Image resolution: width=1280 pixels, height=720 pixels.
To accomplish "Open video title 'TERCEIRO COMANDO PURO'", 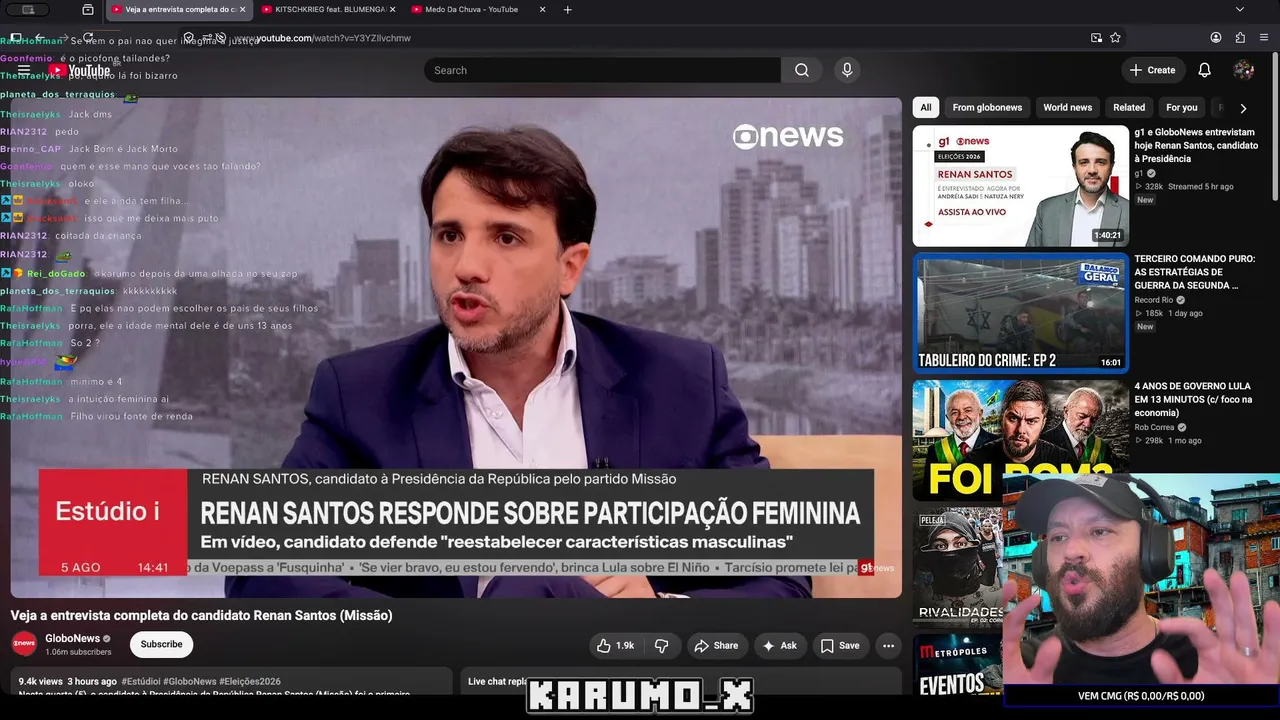I will [1195, 272].
